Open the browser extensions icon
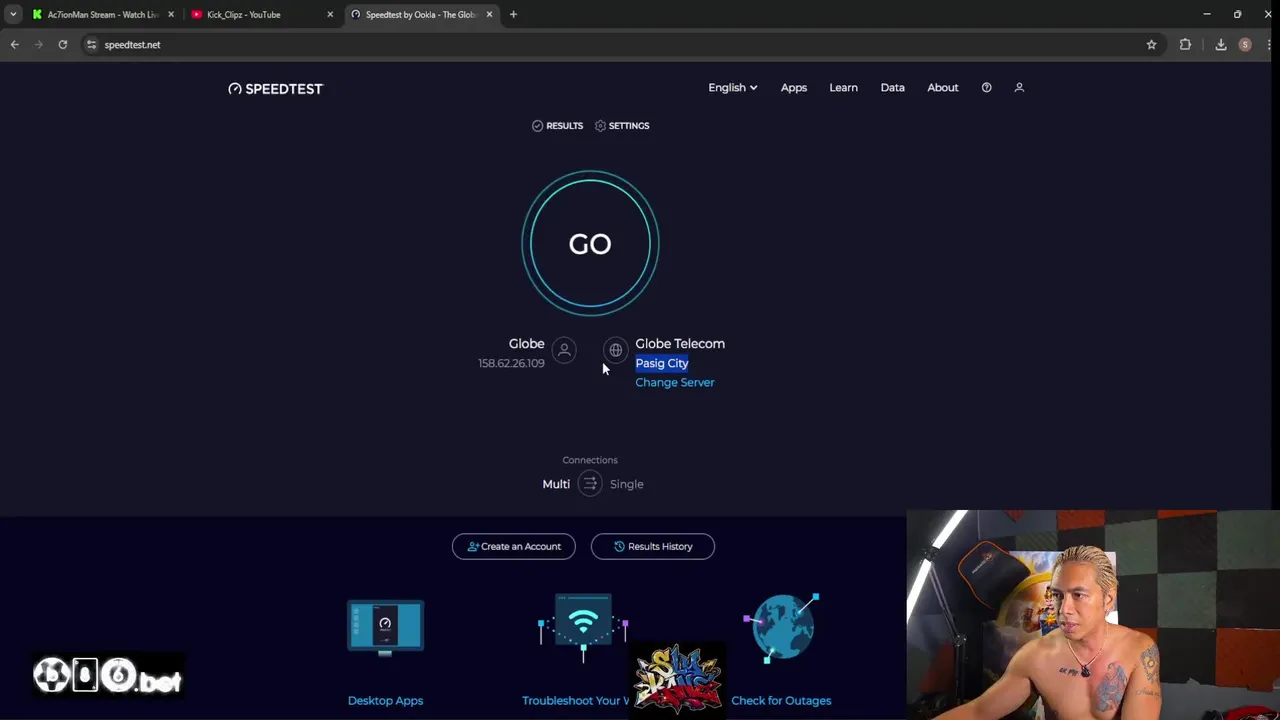 point(1185,45)
